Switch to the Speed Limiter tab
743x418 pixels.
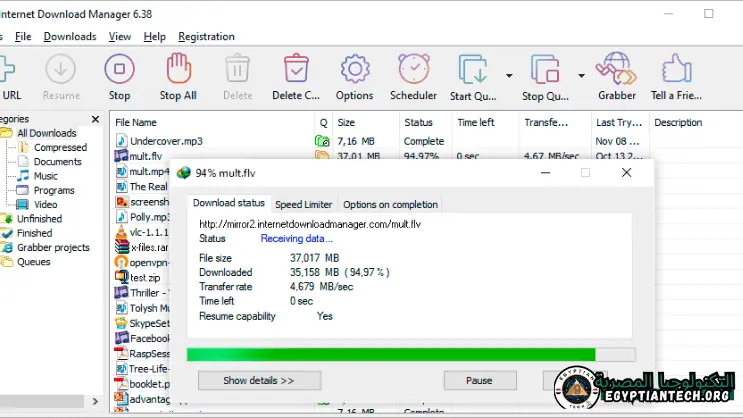pos(304,205)
